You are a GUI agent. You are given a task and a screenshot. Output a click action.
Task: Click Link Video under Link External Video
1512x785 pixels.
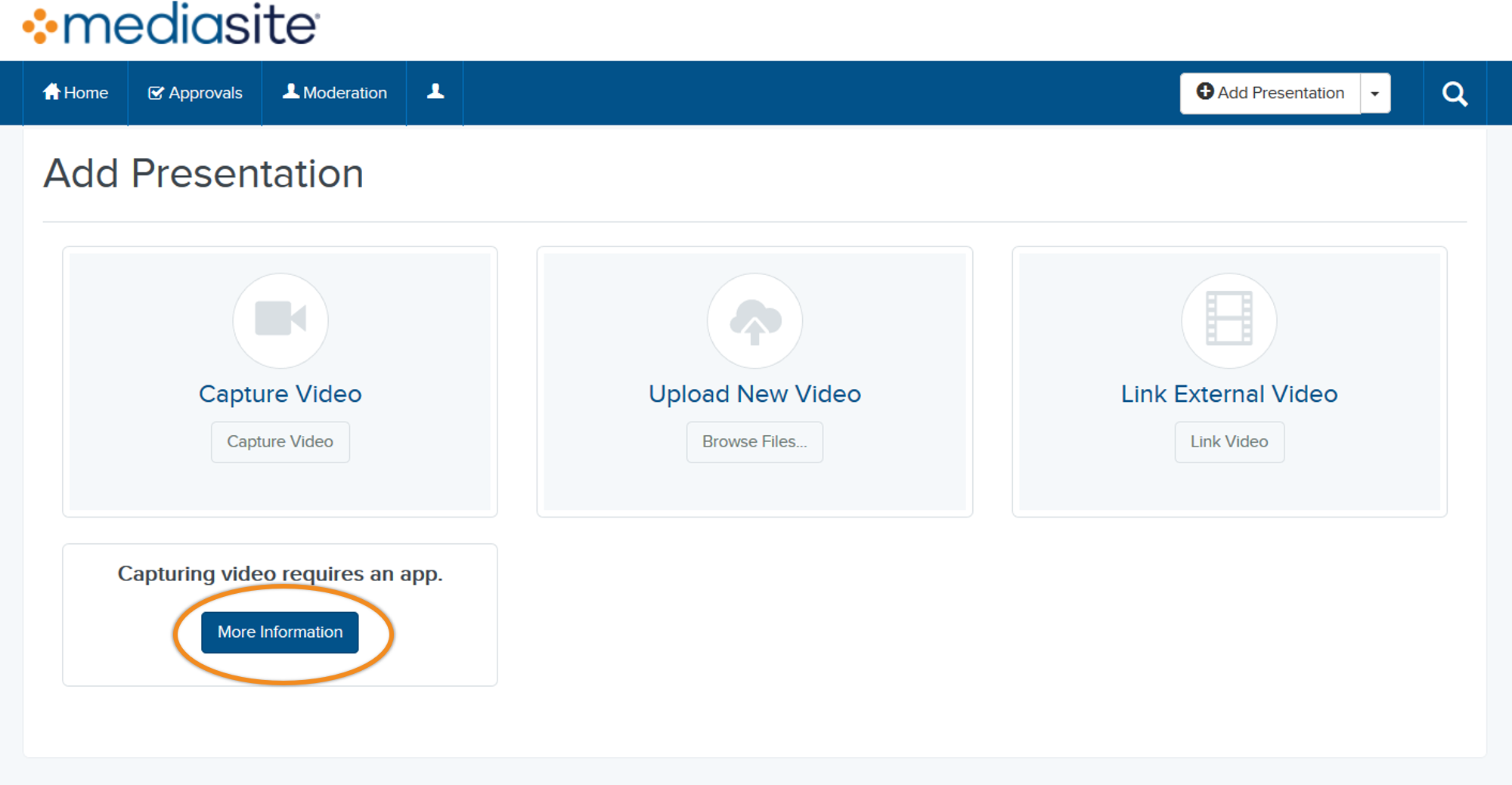tap(1228, 442)
